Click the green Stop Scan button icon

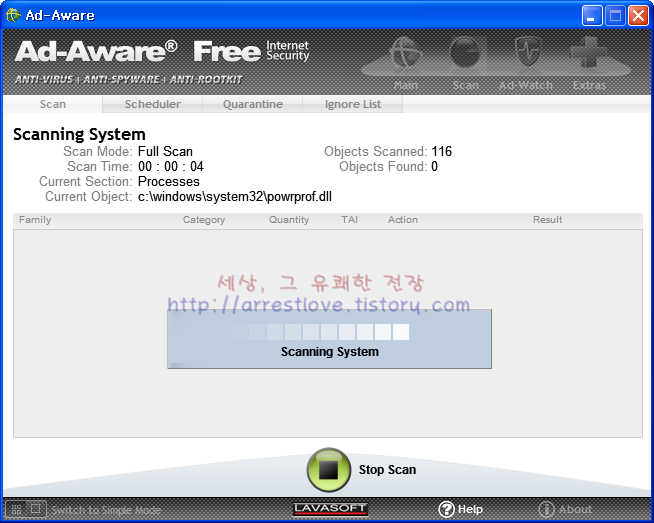pyautogui.click(x=329, y=470)
